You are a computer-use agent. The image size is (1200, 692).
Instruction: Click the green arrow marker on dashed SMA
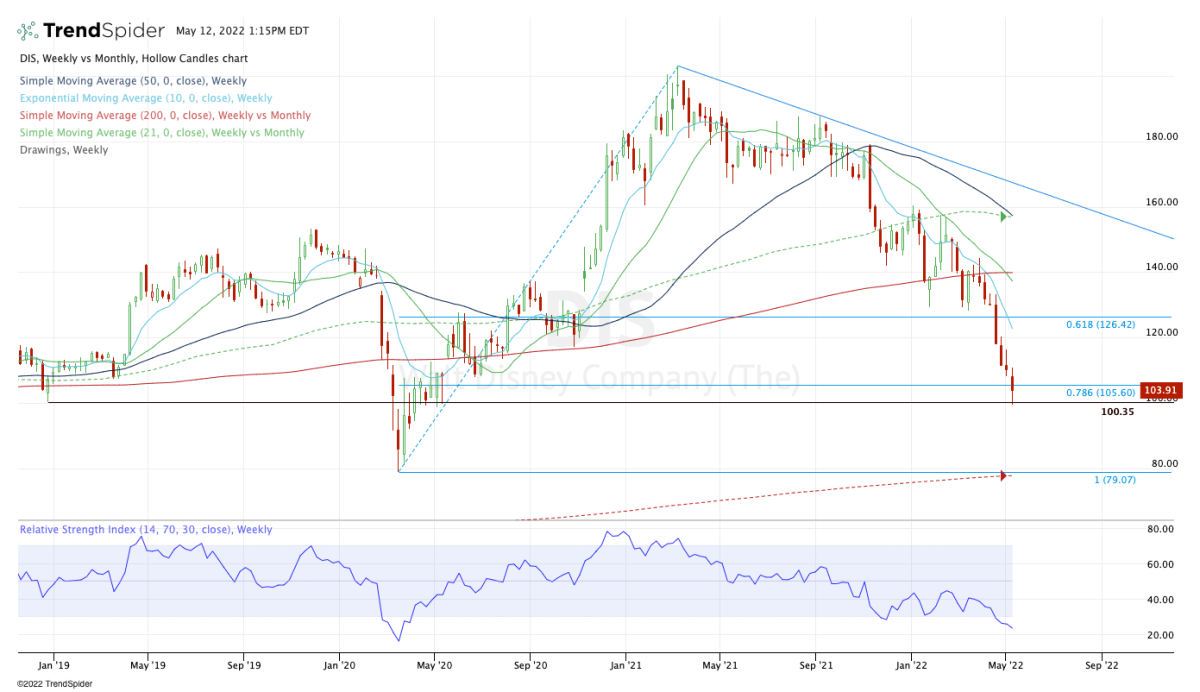1004,216
